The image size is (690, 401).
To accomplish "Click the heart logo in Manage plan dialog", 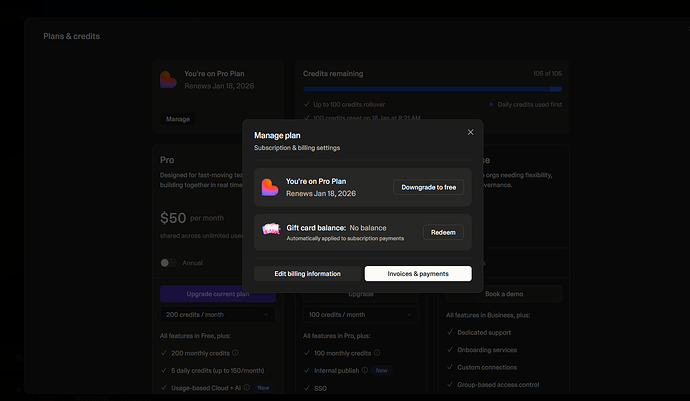I will tap(270, 187).
